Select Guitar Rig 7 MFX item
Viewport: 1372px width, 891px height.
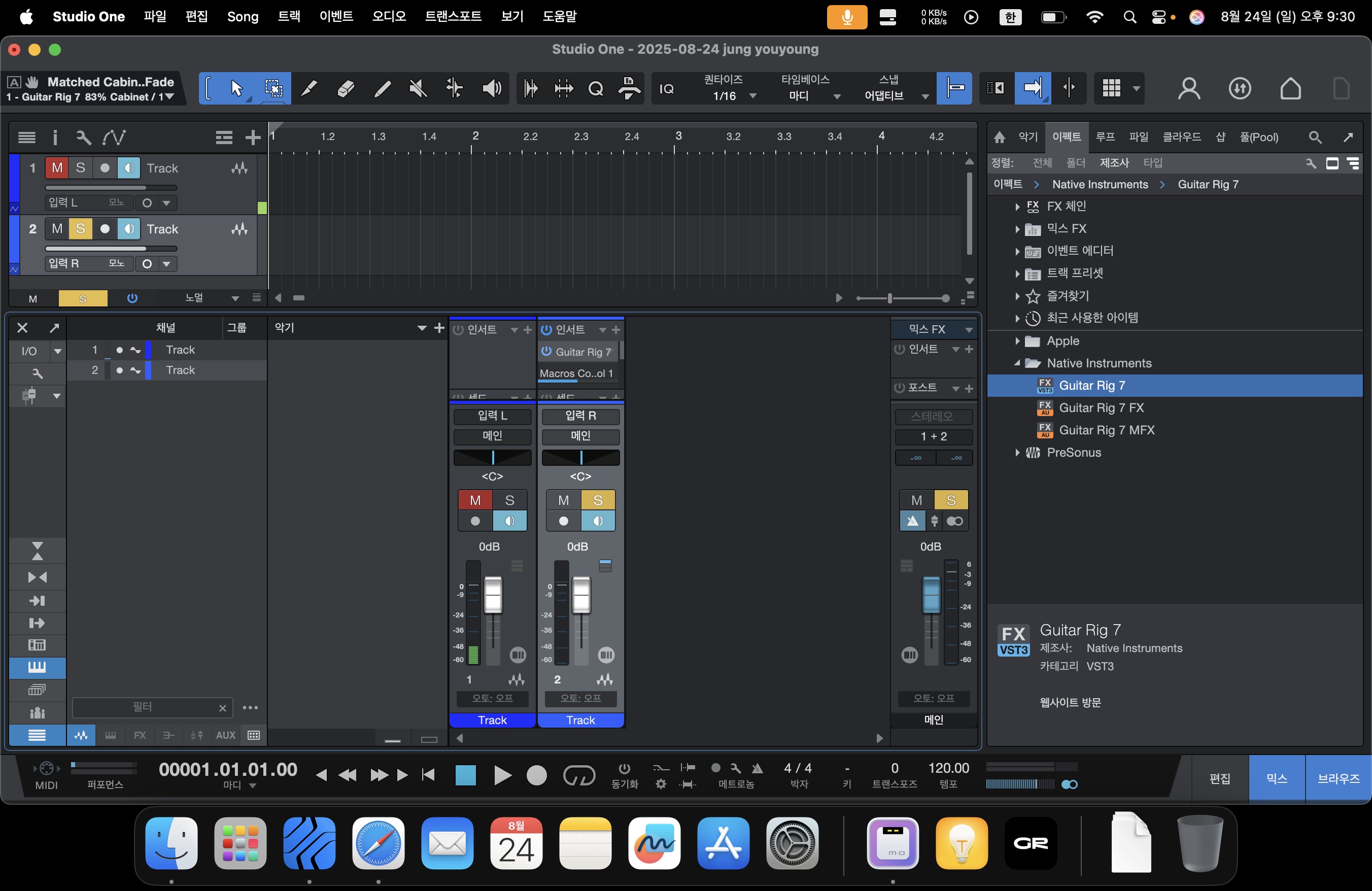click(1106, 430)
